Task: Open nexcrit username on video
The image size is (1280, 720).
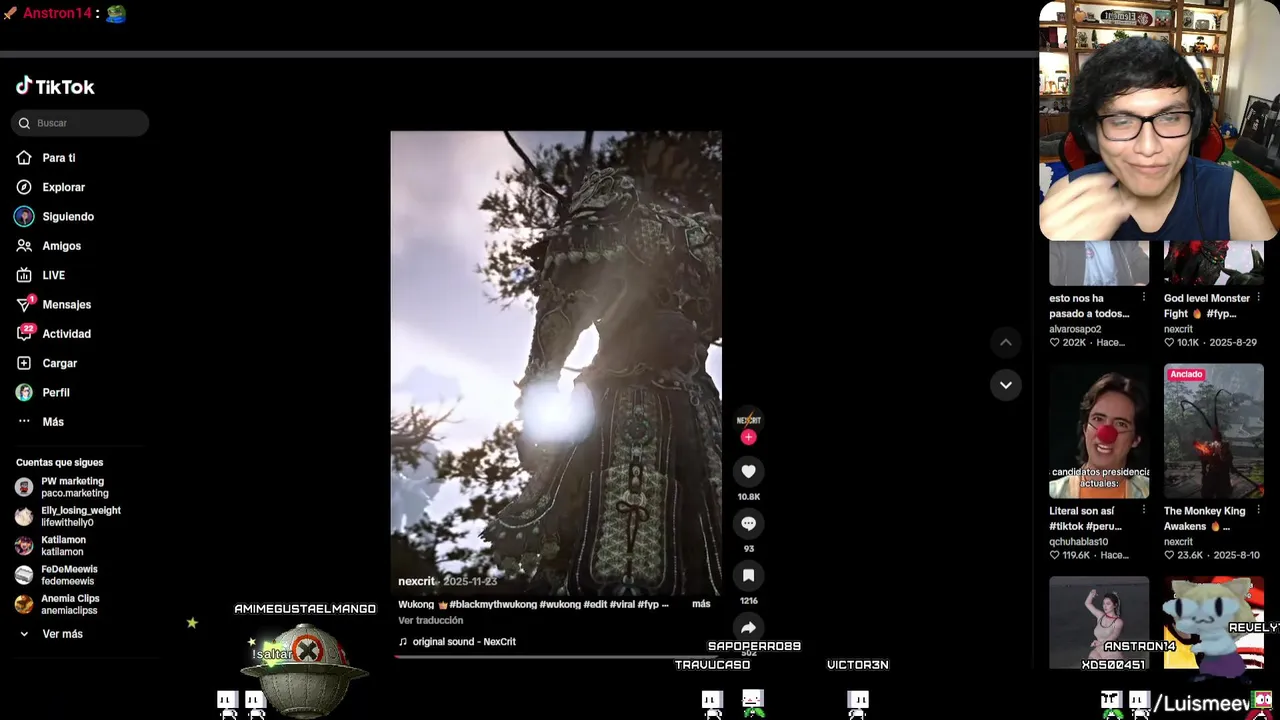Action: pyautogui.click(x=417, y=581)
